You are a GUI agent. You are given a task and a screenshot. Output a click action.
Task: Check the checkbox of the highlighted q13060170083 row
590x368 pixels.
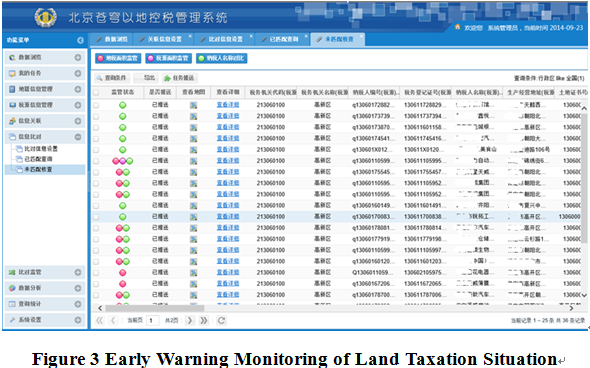tap(96, 217)
